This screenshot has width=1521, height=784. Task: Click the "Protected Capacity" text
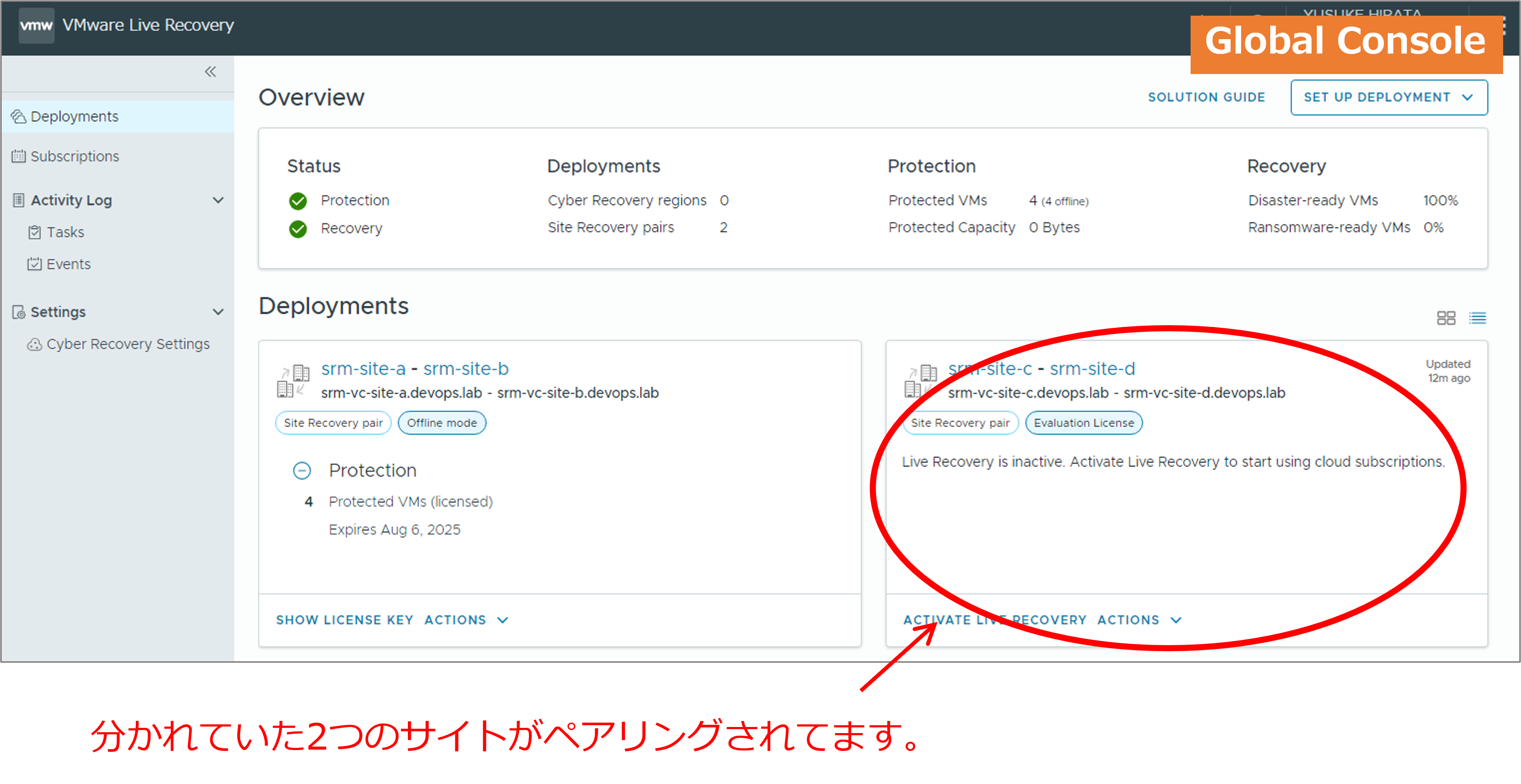tap(952, 227)
